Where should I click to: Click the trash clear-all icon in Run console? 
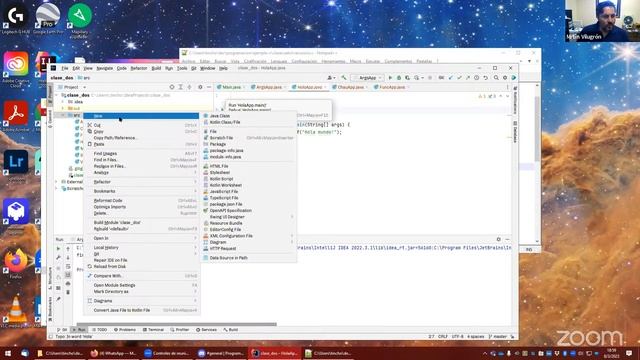click(x=68, y=292)
